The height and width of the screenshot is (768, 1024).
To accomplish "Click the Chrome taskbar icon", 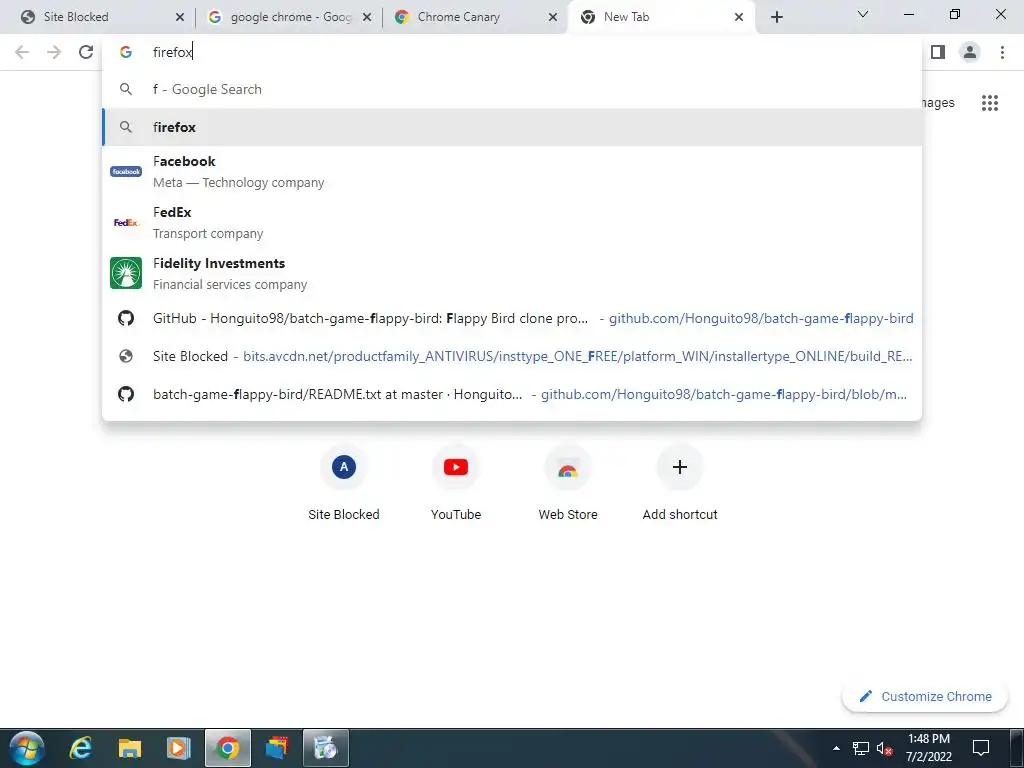I will (228, 748).
